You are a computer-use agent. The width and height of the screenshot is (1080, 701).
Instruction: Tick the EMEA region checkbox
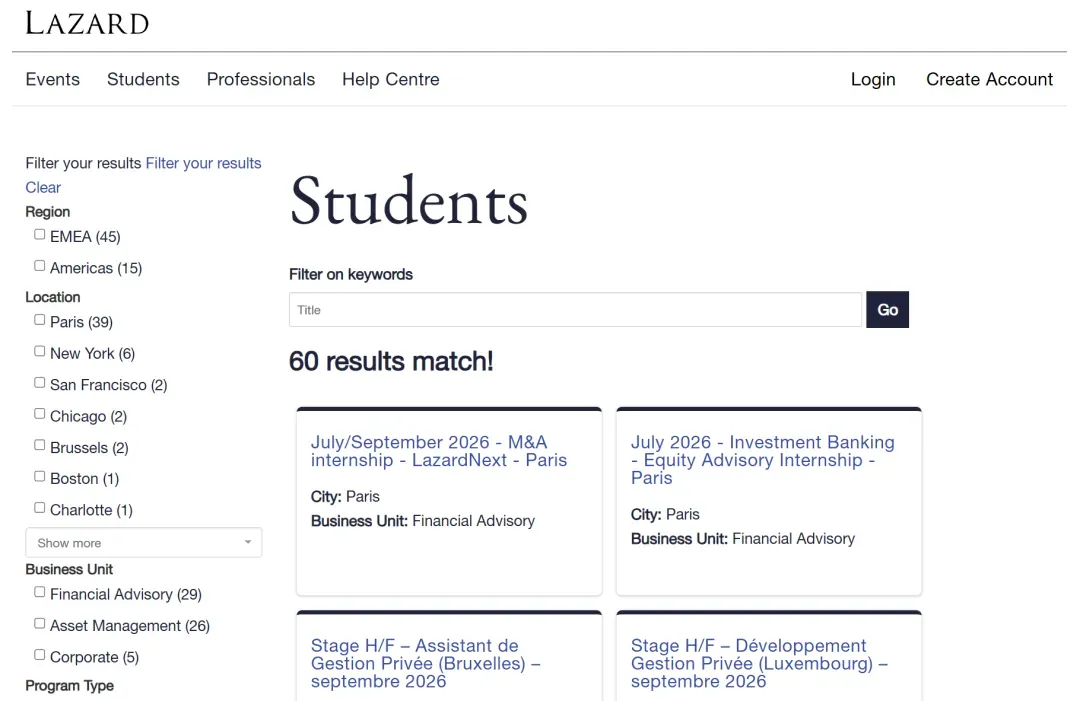(x=40, y=235)
